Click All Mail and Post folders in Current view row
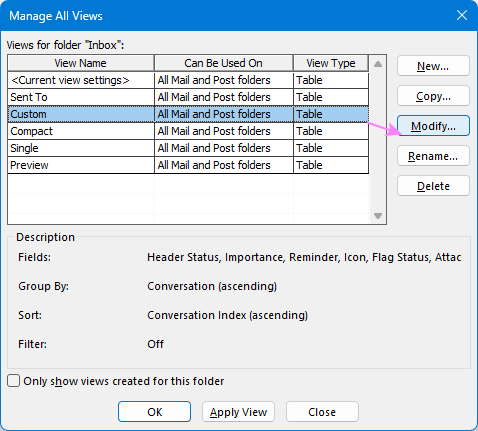Viewport: 478px width, 431px height. coord(224,80)
